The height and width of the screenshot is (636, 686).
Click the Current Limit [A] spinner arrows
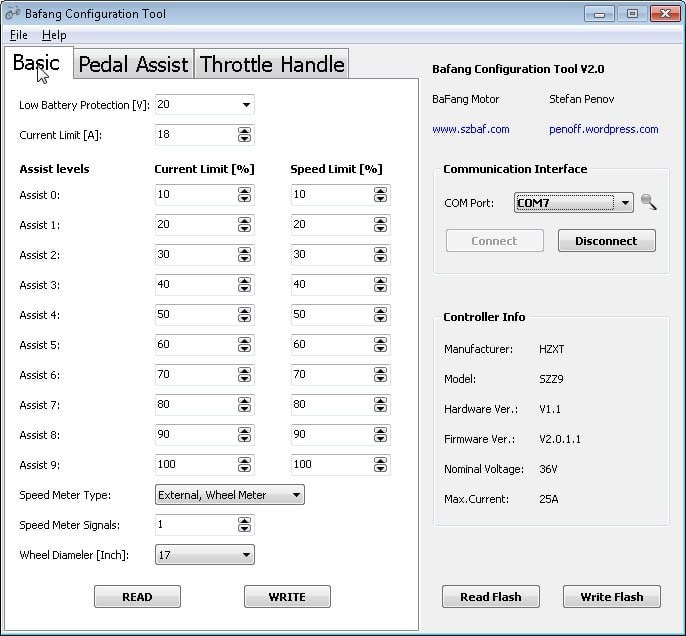(x=245, y=135)
